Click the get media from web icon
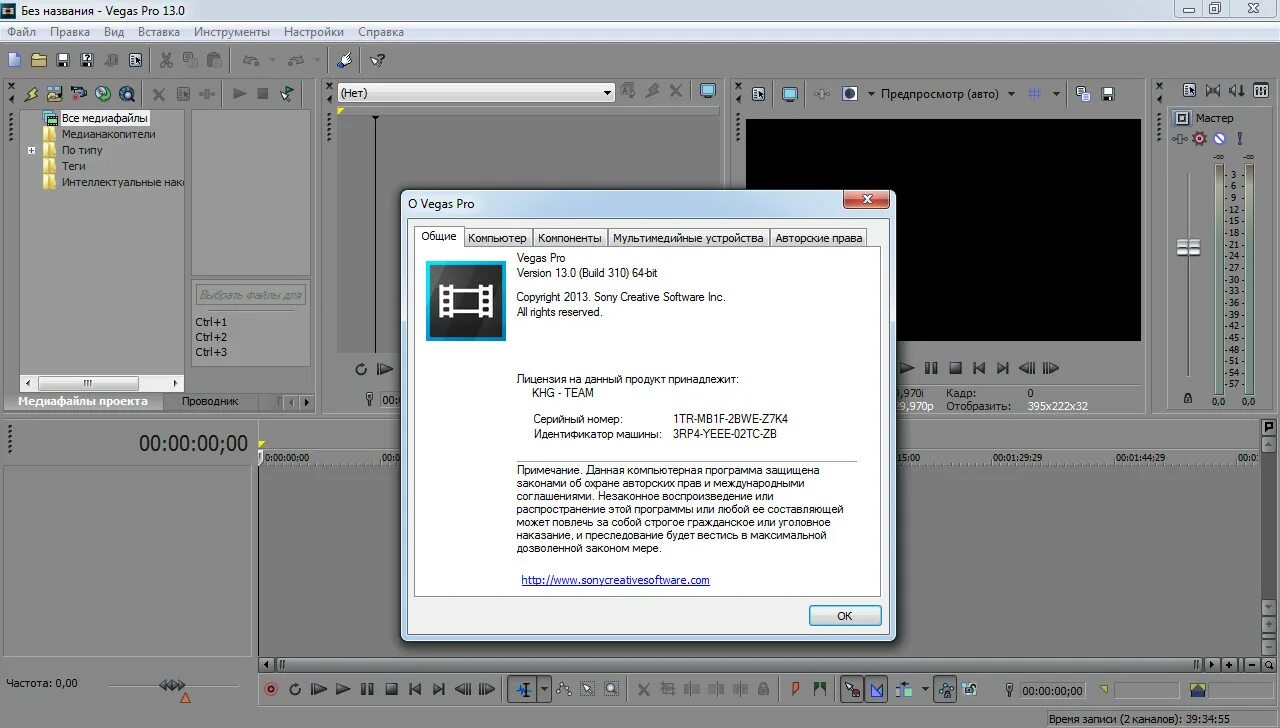The width and height of the screenshot is (1280, 728). (x=127, y=94)
